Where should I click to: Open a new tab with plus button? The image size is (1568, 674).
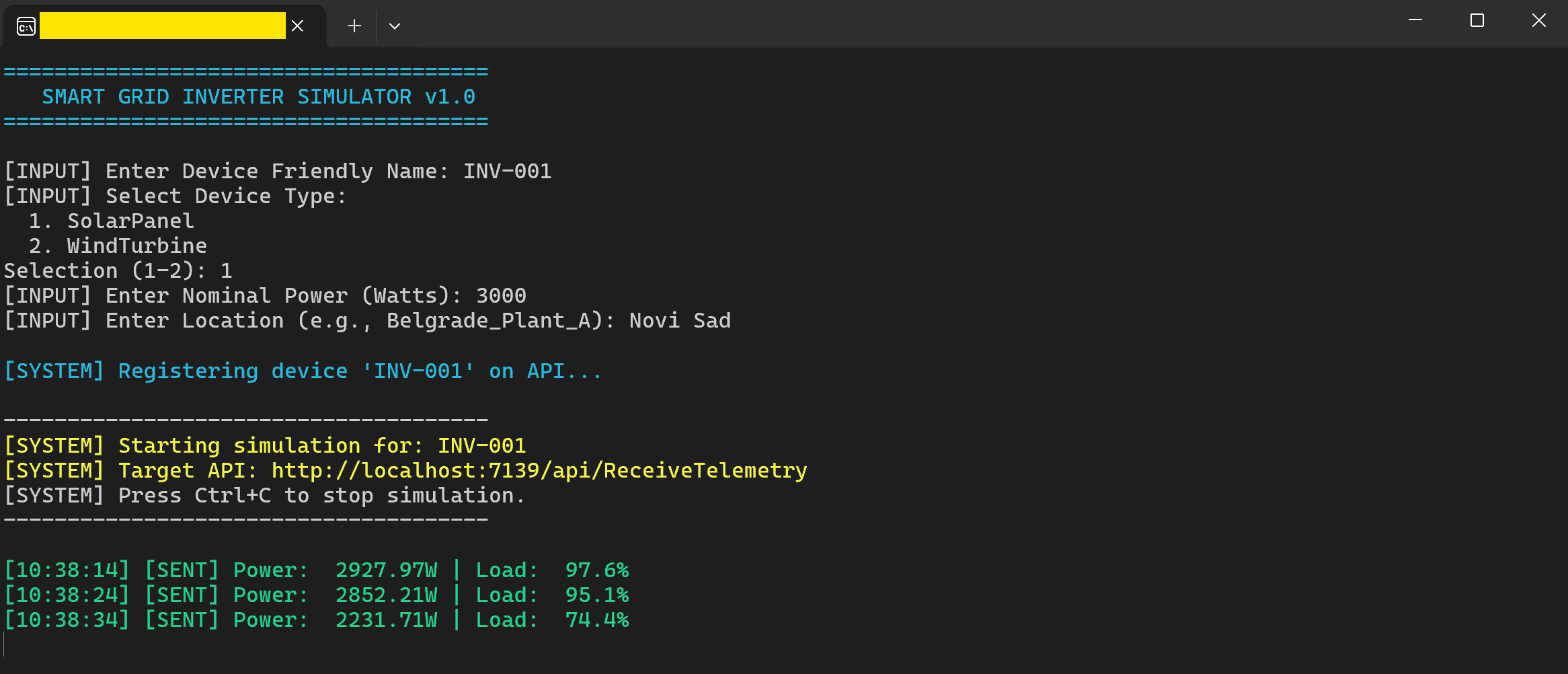(354, 26)
